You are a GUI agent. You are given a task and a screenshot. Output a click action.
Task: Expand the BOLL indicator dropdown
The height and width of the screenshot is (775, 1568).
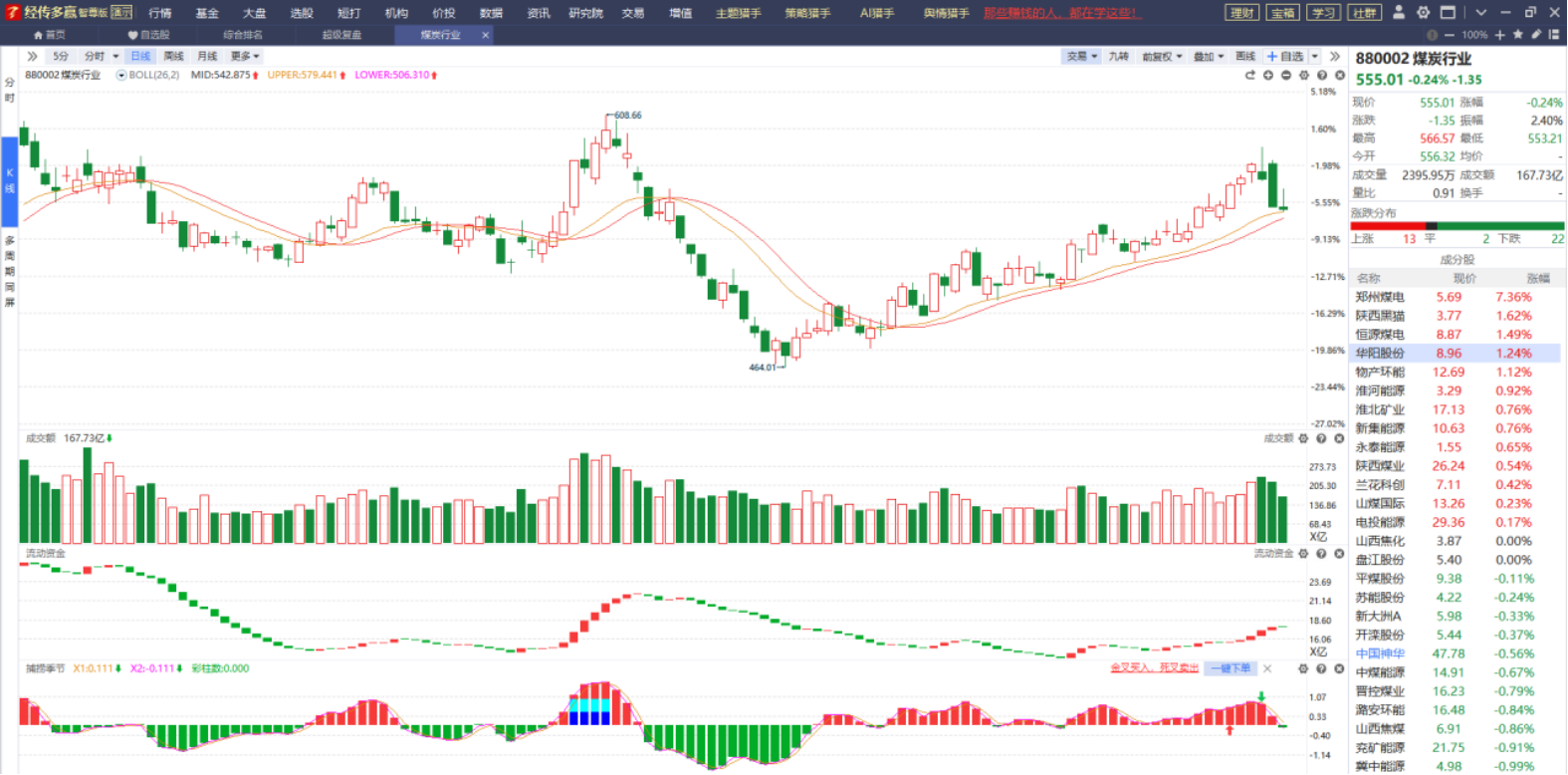(121, 76)
